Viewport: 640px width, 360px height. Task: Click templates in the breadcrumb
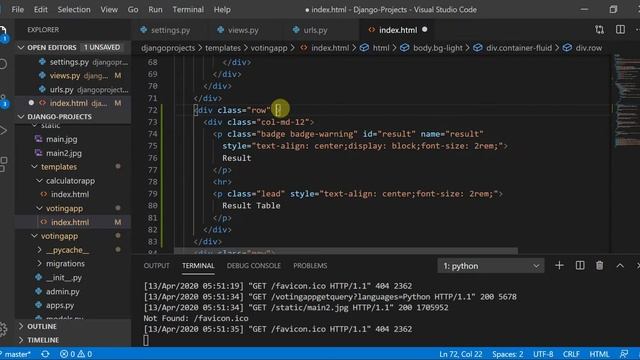[x=223, y=48]
